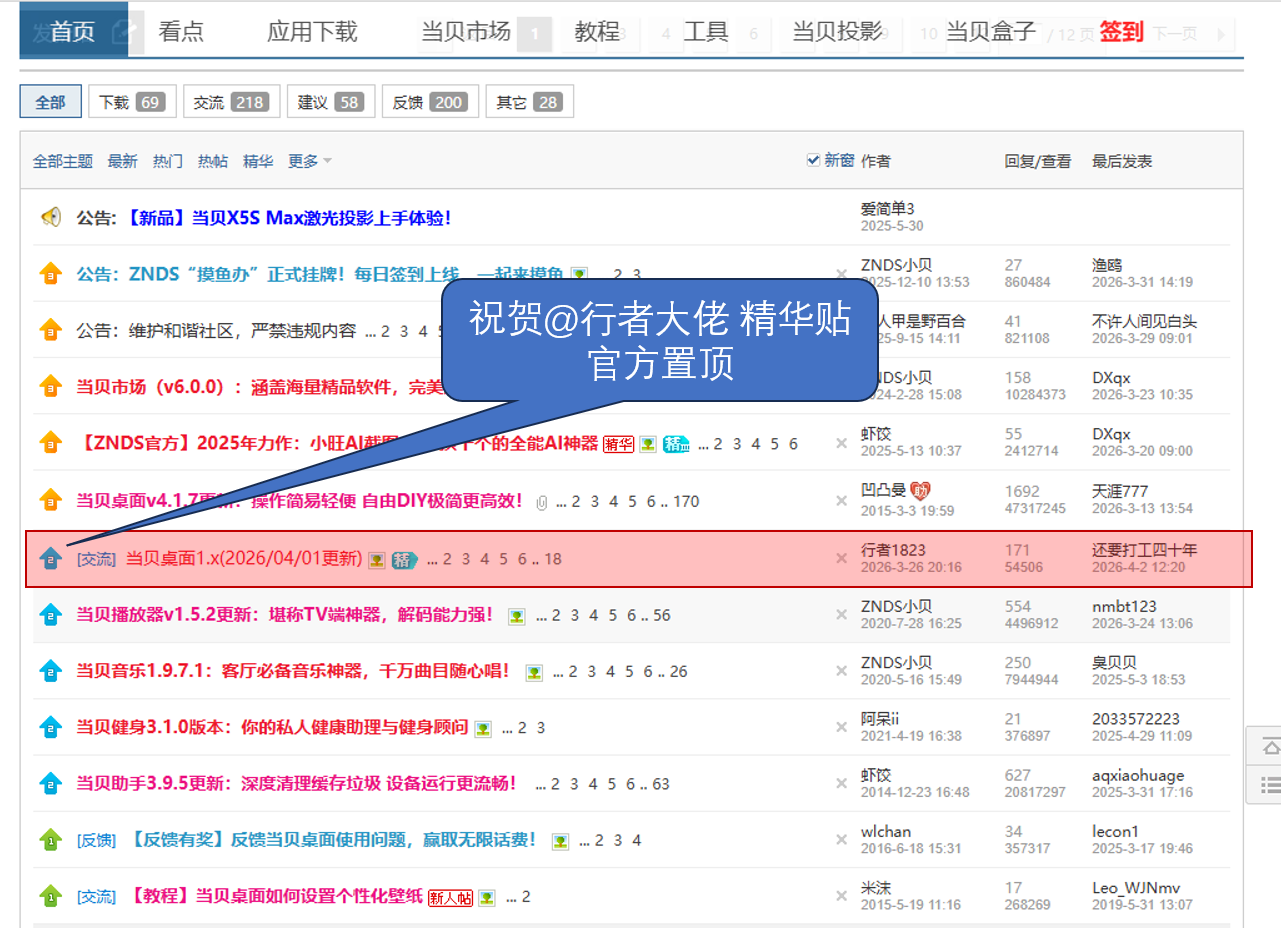Open the 当贝桌面1.x(2026/04/01更新) thread
The width and height of the screenshot is (1281, 928).
[x=244, y=559]
